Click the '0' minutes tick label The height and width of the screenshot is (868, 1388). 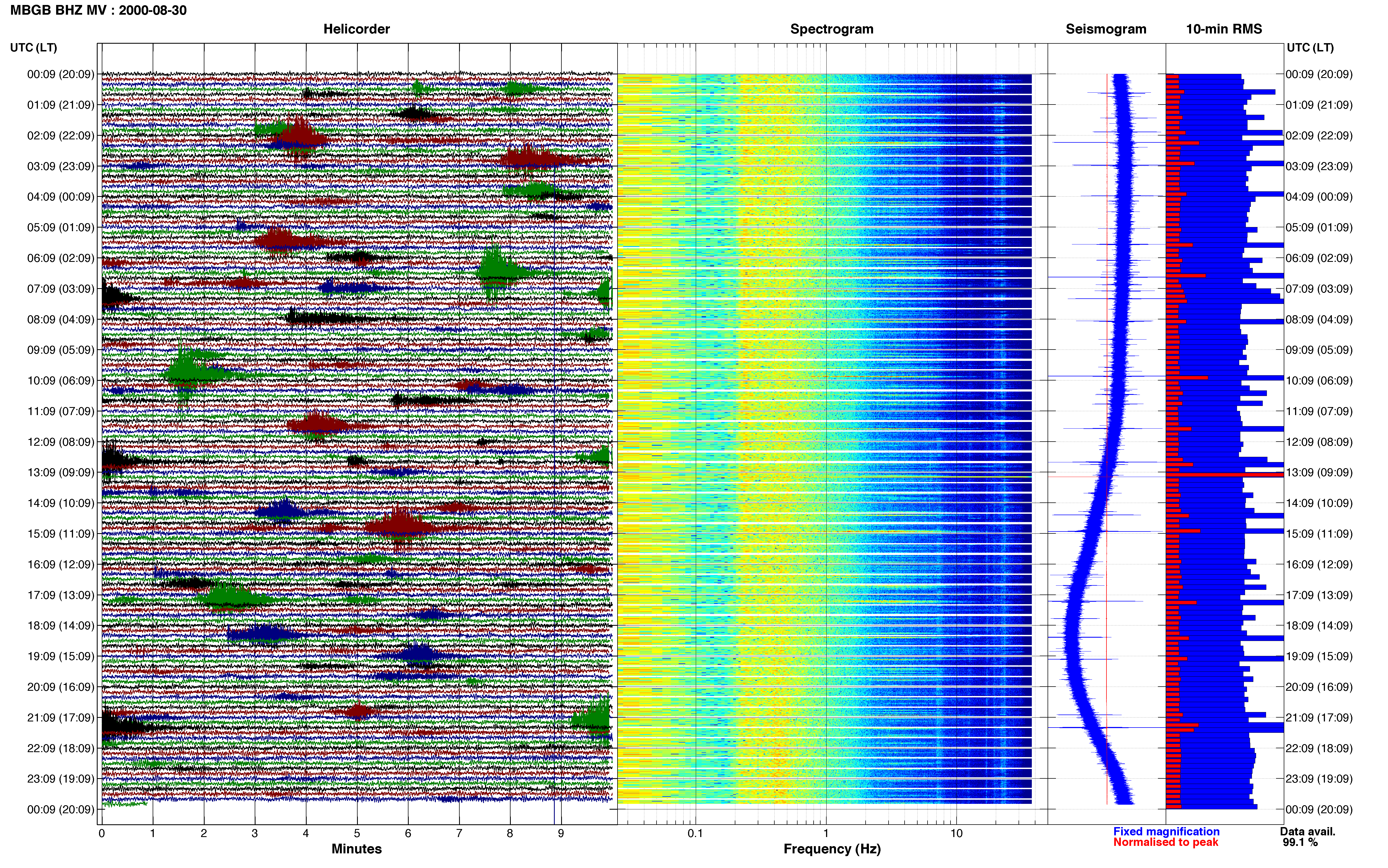101,833
